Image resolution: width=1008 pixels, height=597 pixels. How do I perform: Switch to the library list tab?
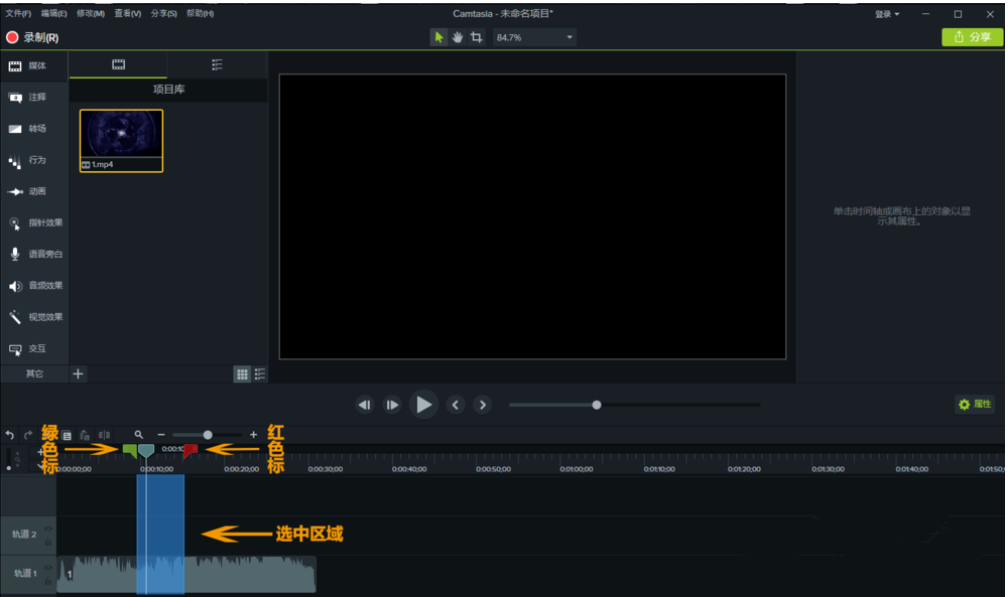pos(217,65)
